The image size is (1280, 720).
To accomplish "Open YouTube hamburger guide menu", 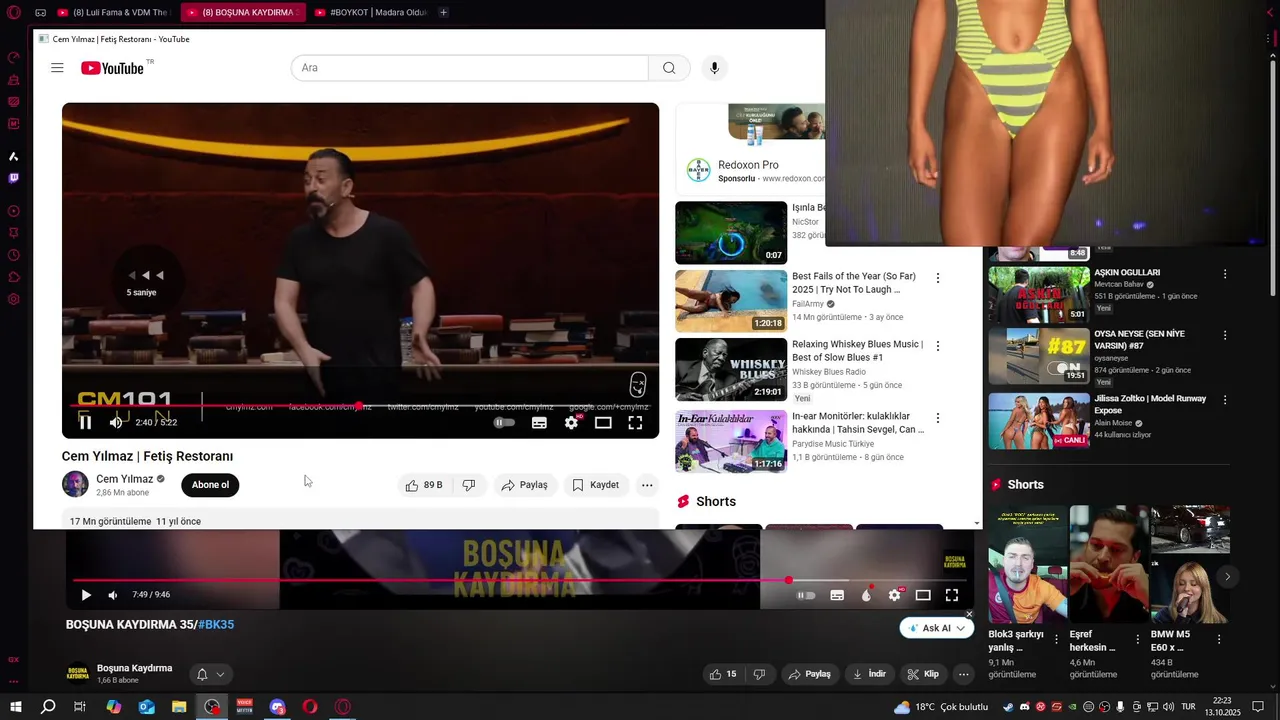I will [57, 68].
